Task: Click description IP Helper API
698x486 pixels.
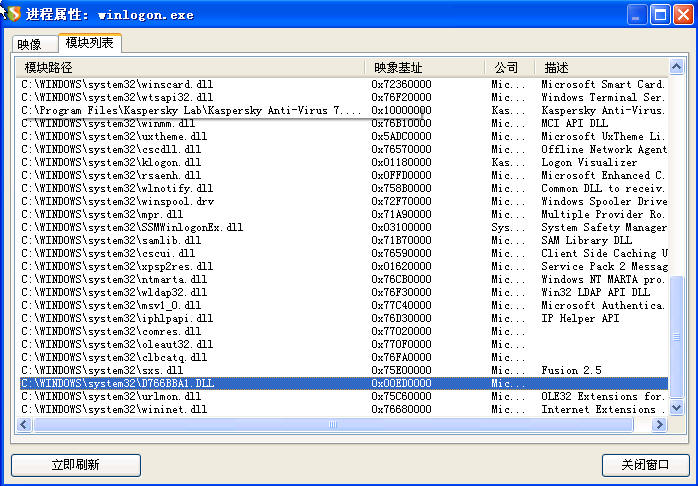Action: coord(580,318)
